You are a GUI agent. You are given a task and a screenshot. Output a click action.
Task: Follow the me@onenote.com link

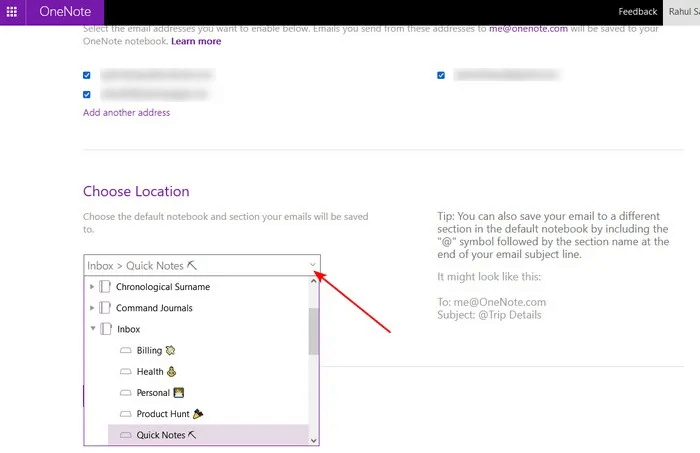click(x=528, y=29)
